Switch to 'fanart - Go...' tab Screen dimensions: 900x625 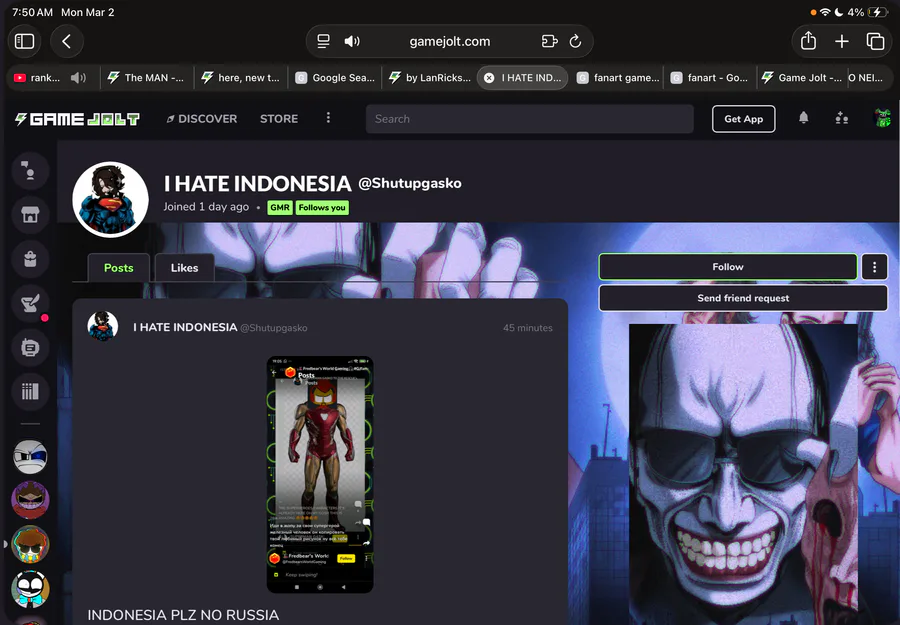[711, 77]
